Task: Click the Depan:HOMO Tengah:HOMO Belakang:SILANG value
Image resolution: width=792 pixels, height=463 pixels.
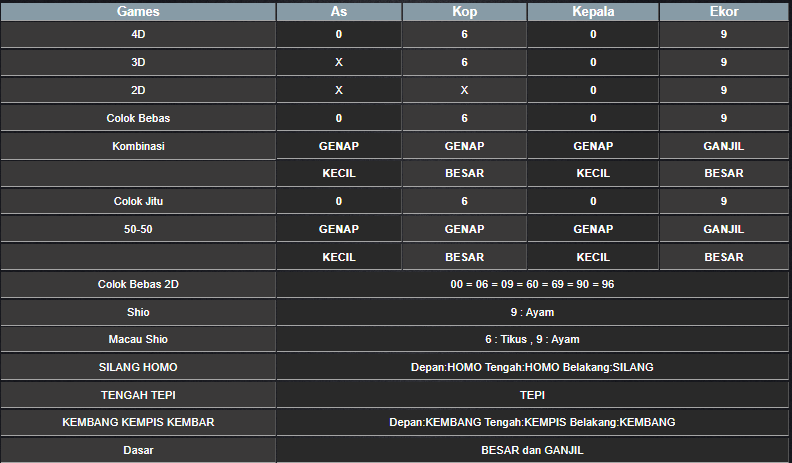Action: (x=532, y=367)
